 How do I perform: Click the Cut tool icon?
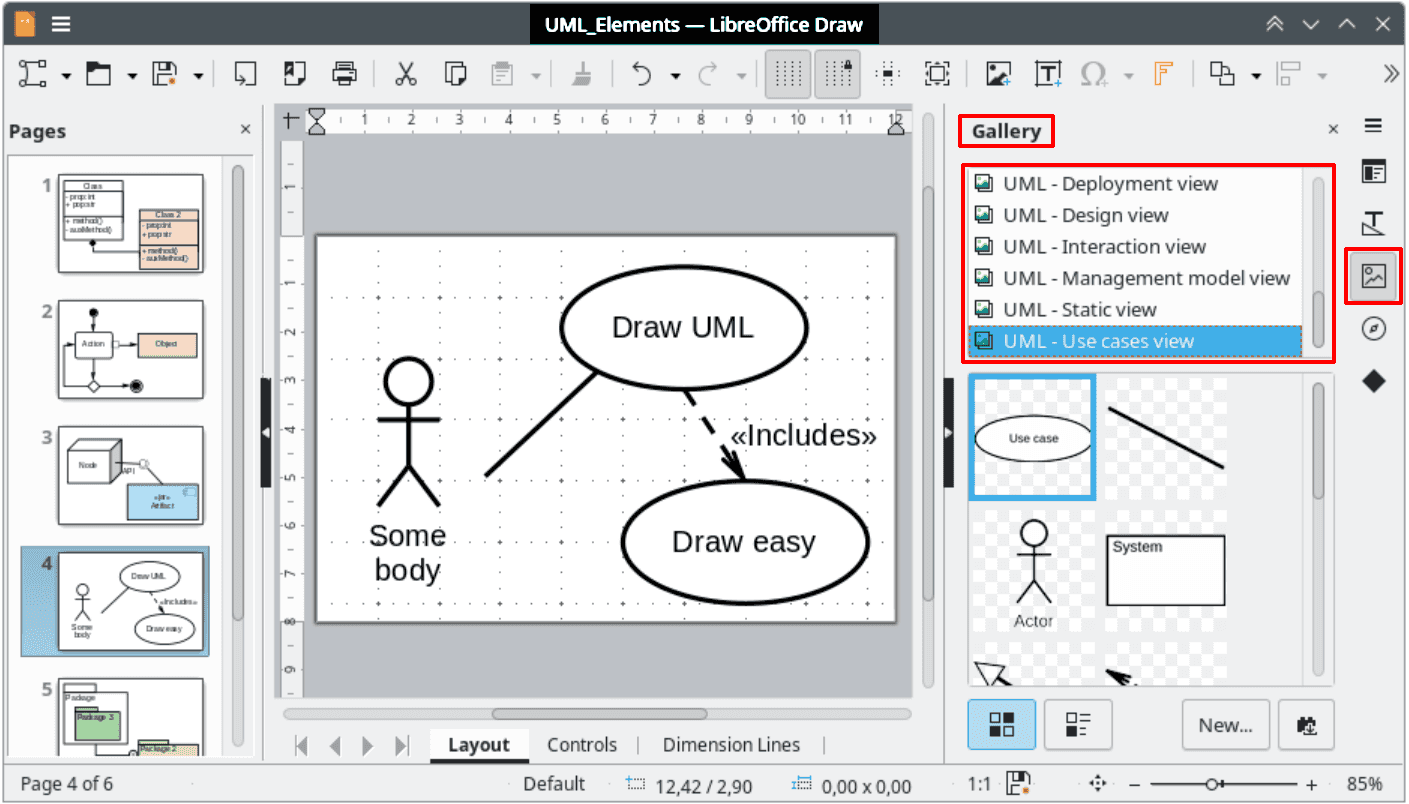coord(405,73)
